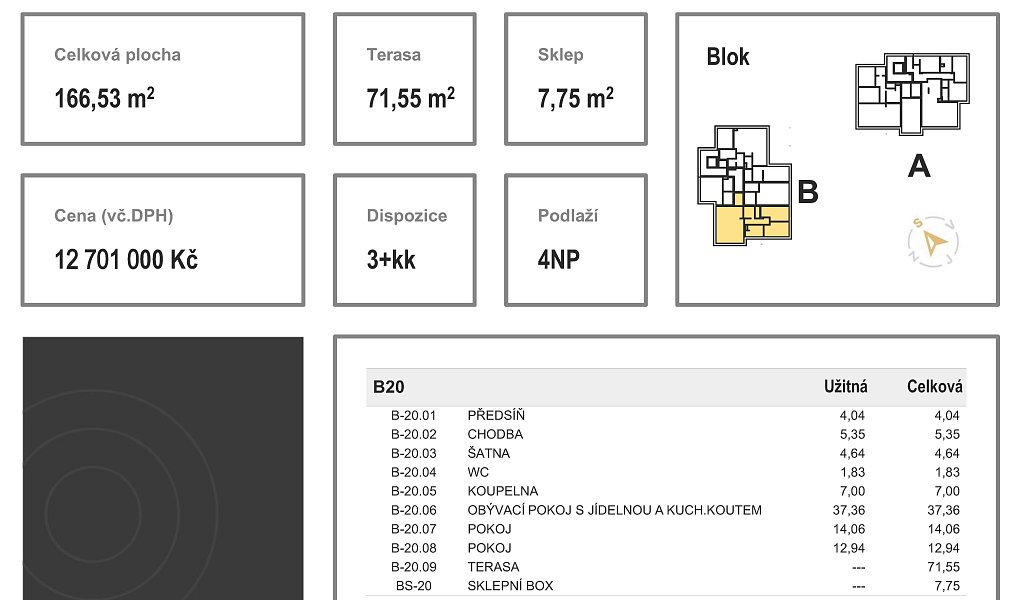
Task: Click the "PŘEDSÍŇ" room name
Action: 496,415
